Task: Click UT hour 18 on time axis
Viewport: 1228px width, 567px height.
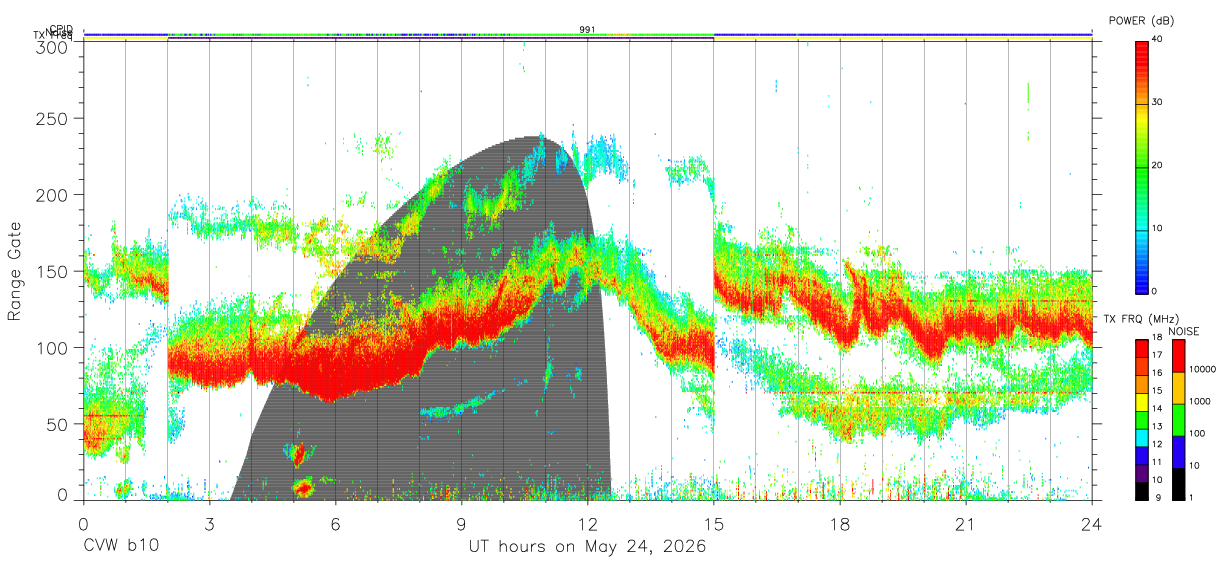Action: [x=839, y=524]
